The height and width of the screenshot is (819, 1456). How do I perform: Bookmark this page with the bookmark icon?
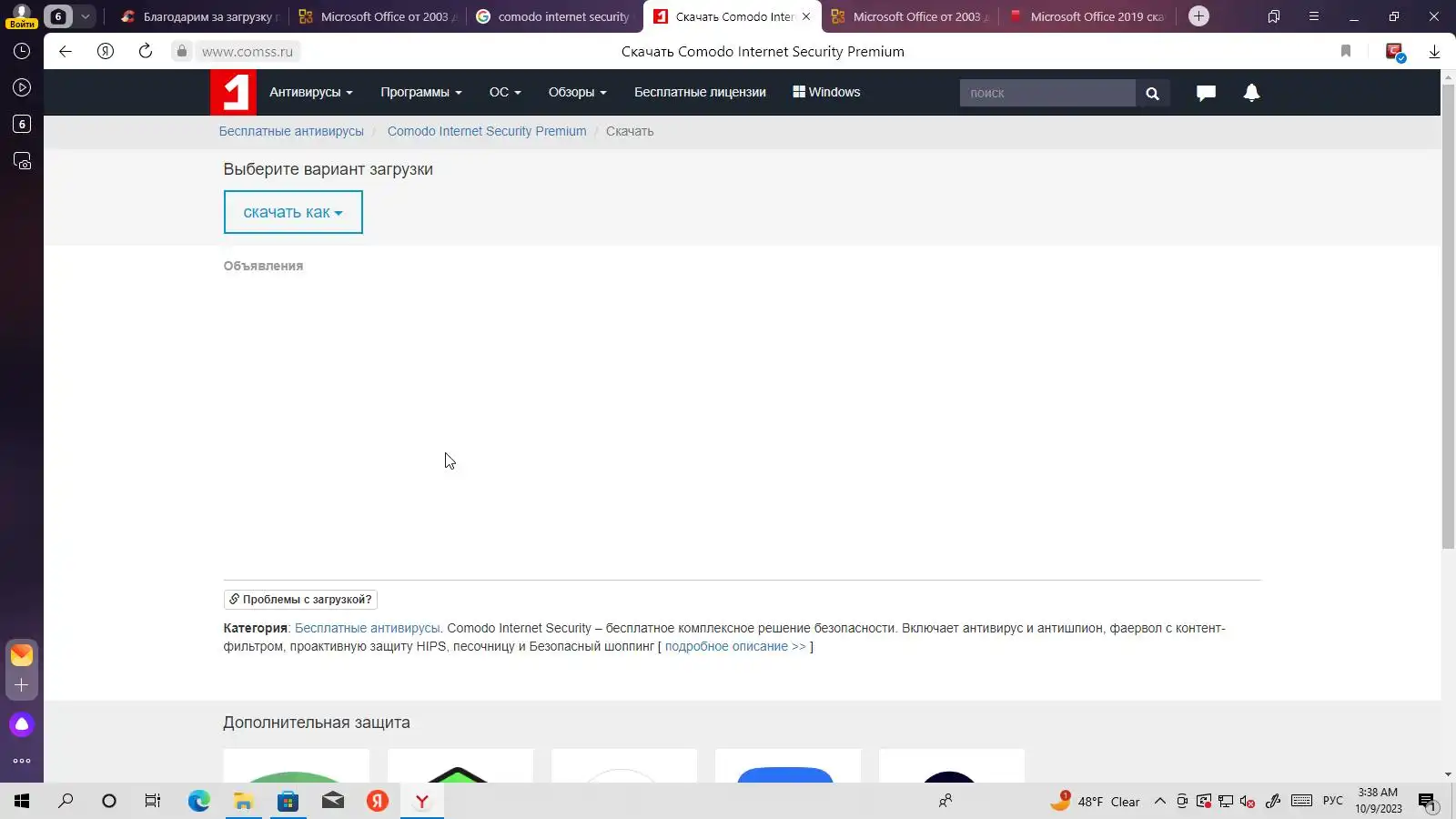pos(1346,51)
